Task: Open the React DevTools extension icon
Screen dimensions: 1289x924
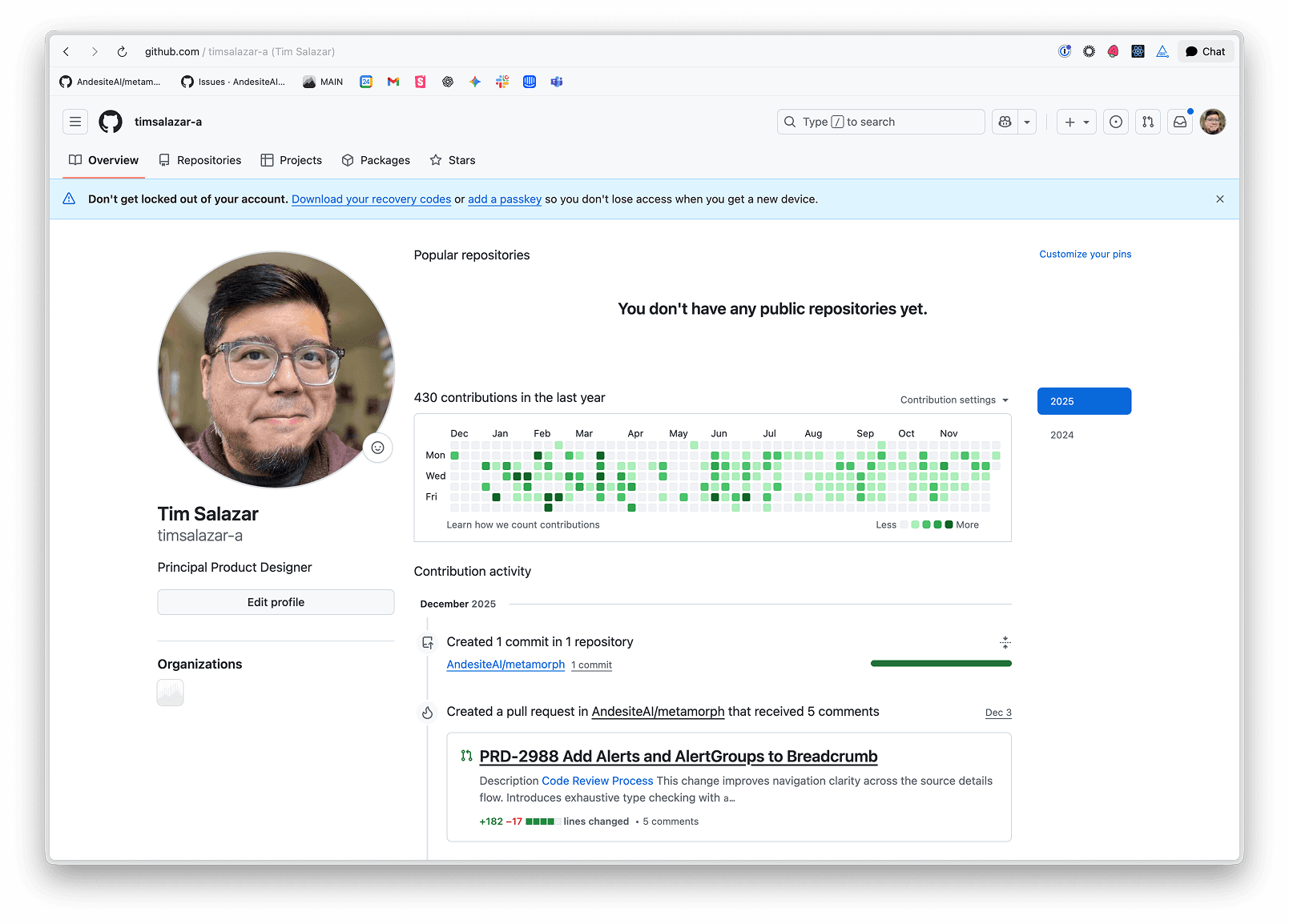Action: [x=1138, y=50]
